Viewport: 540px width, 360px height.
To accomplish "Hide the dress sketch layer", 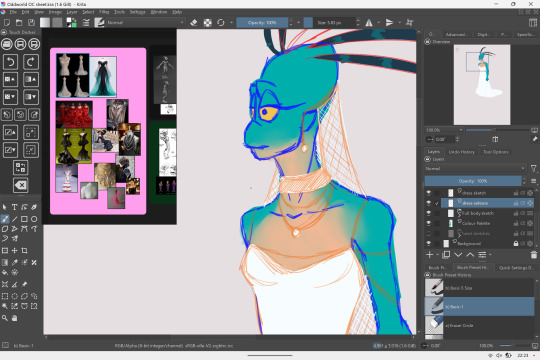I will click(428, 193).
